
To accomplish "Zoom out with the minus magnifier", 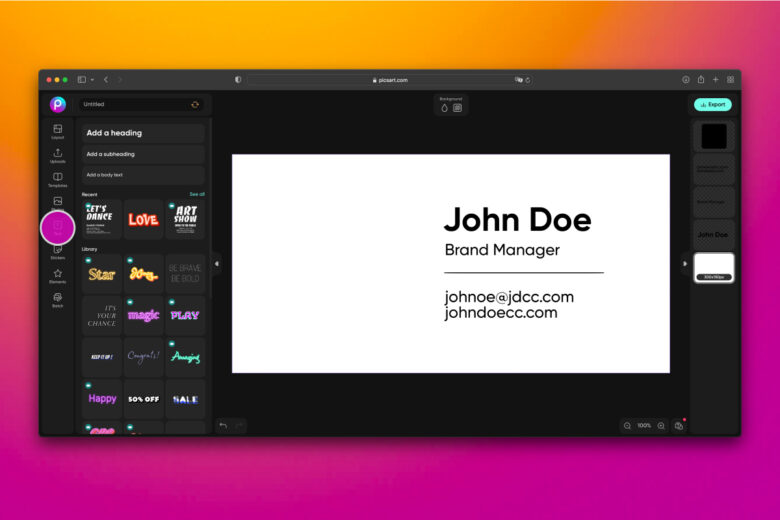I will coord(627,425).
